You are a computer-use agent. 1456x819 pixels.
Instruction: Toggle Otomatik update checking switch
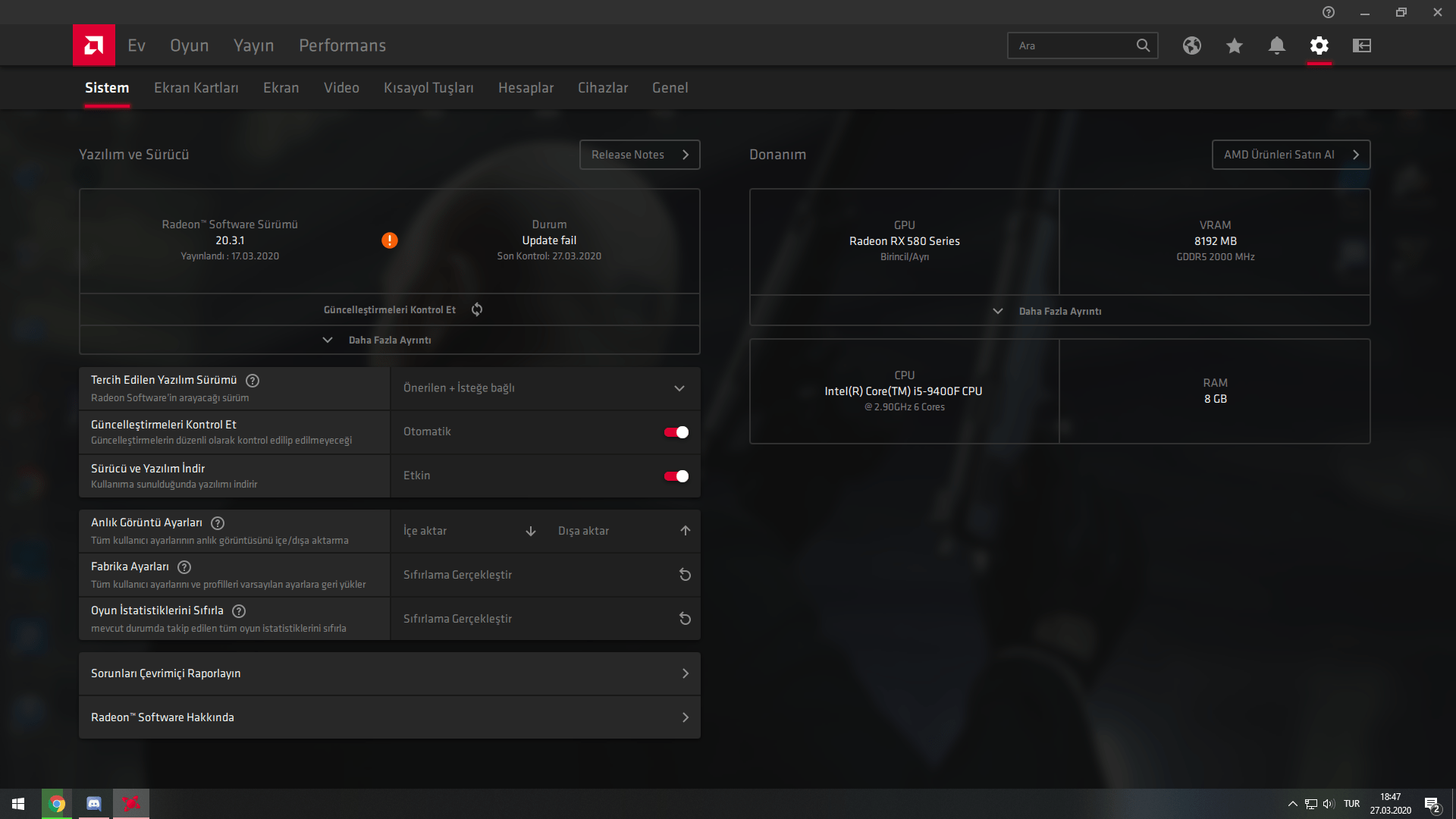tap(676, 432)
